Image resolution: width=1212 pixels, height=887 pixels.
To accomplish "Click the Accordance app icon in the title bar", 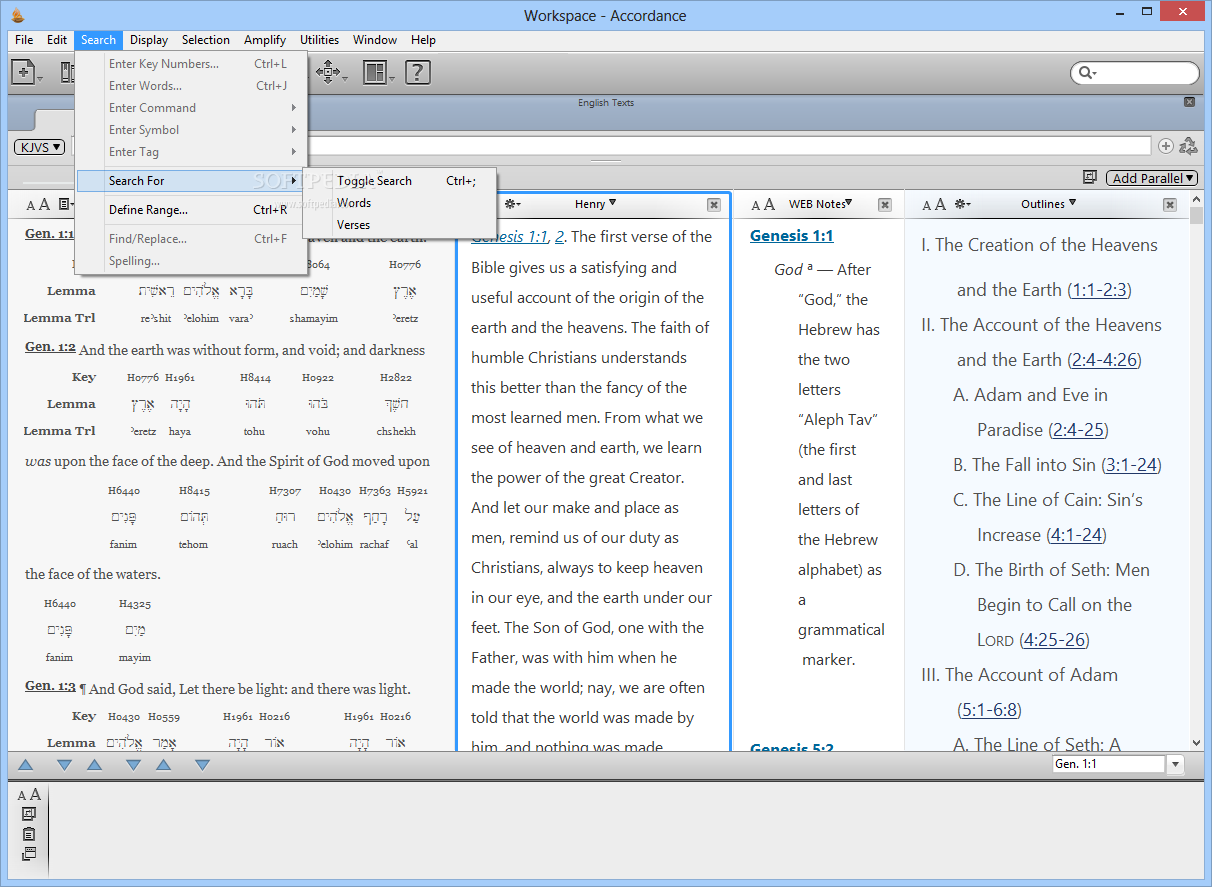I will [x=17, y=14].
